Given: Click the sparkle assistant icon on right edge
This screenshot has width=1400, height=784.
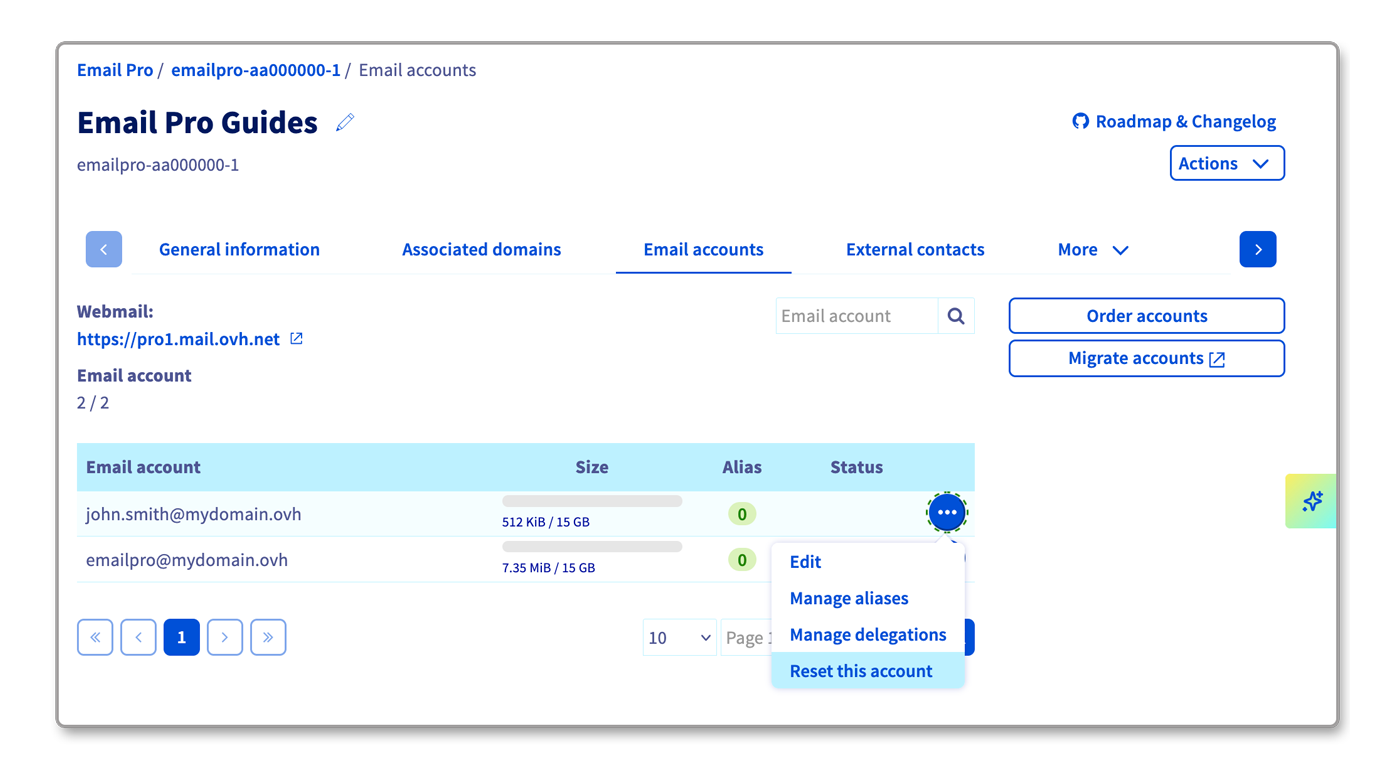Looking at the screenshot, I should [1312, 501].
